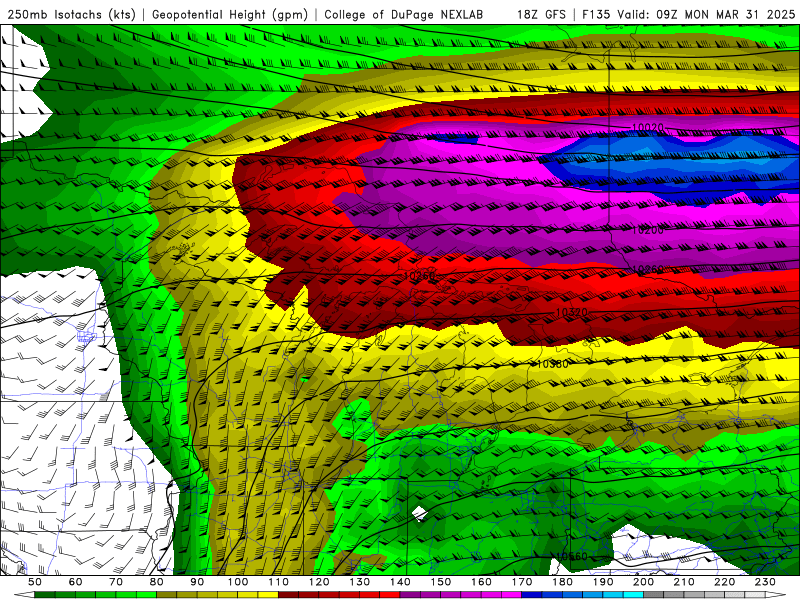The image size is (800, 600).
Task: Click the '18Z GFS' model run label
Action: [x=541, y=15]
